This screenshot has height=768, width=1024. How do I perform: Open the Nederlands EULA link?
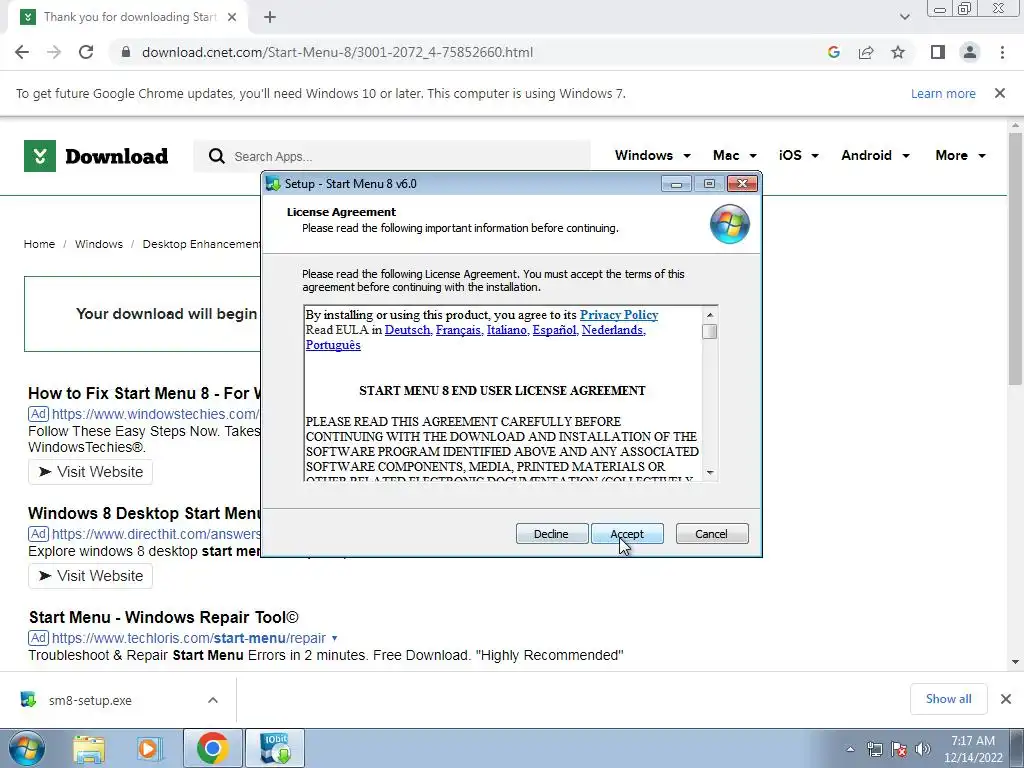point(613,330)
